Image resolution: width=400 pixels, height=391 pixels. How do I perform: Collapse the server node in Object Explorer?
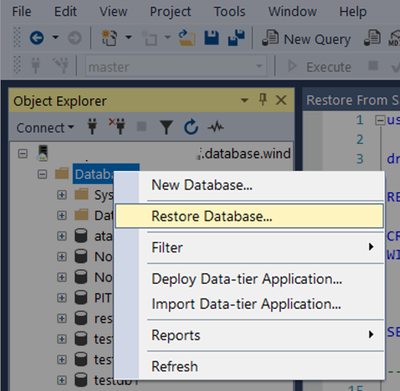click(23, 154)
